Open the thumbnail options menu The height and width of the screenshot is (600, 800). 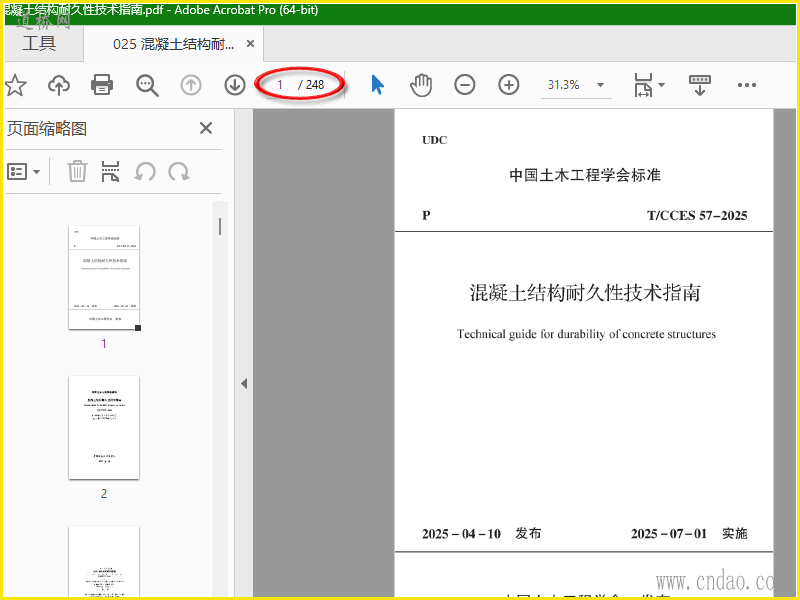pos(23,171)
